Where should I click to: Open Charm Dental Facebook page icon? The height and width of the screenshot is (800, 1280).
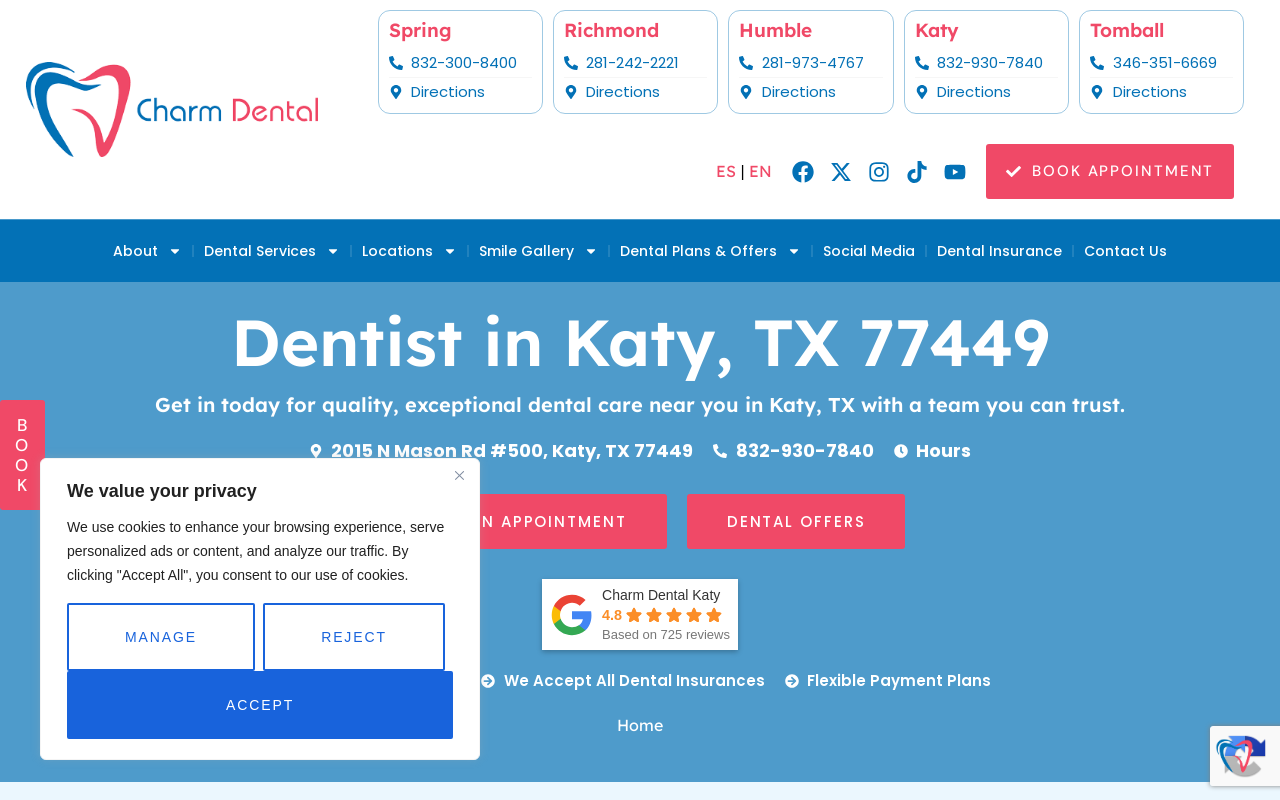pyautogui.click(x=803, y=172)
